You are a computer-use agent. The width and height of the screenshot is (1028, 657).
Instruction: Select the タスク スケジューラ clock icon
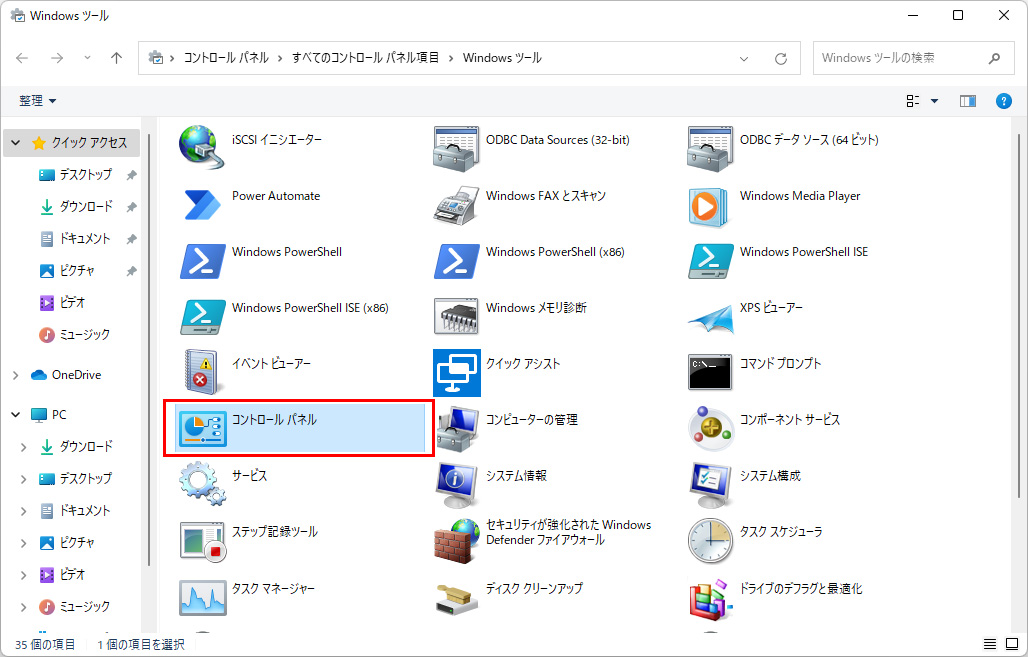click(710, 541)
